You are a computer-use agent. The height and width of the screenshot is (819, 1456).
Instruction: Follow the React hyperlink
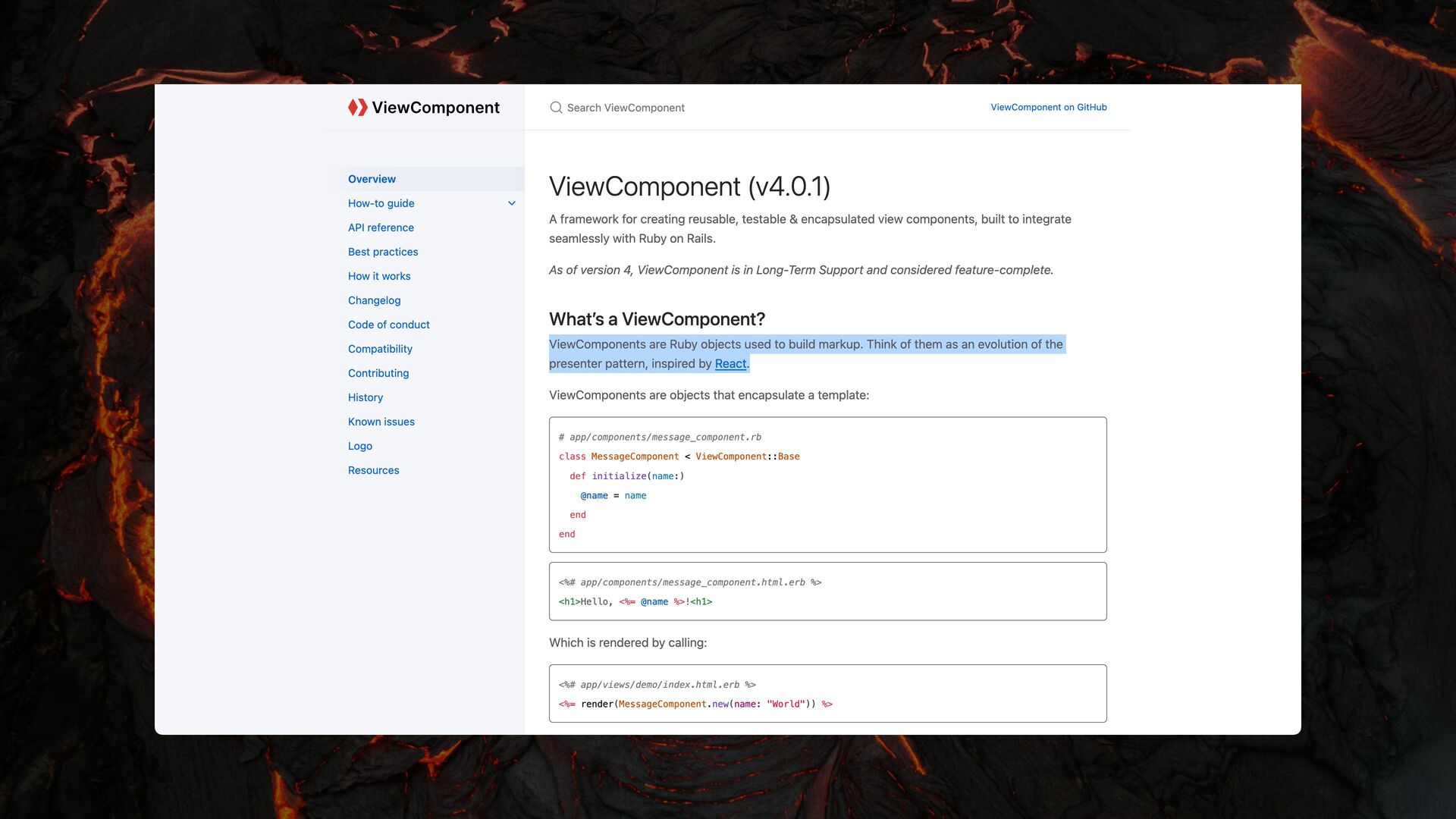(x=730, y=364)
